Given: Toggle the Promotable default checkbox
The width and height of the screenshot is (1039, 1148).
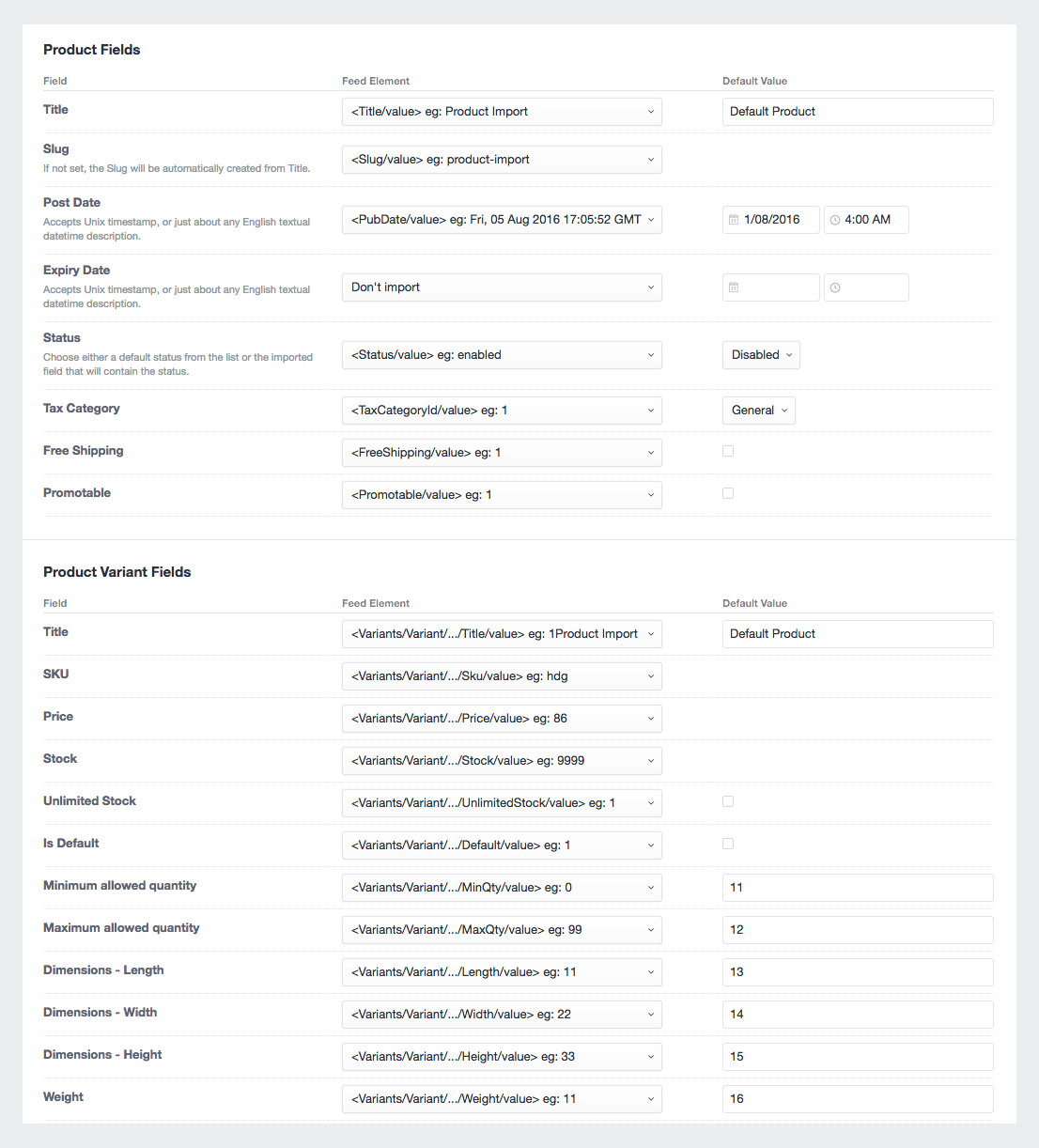Looking at the screenshot, I should click(x=728, y=493).
